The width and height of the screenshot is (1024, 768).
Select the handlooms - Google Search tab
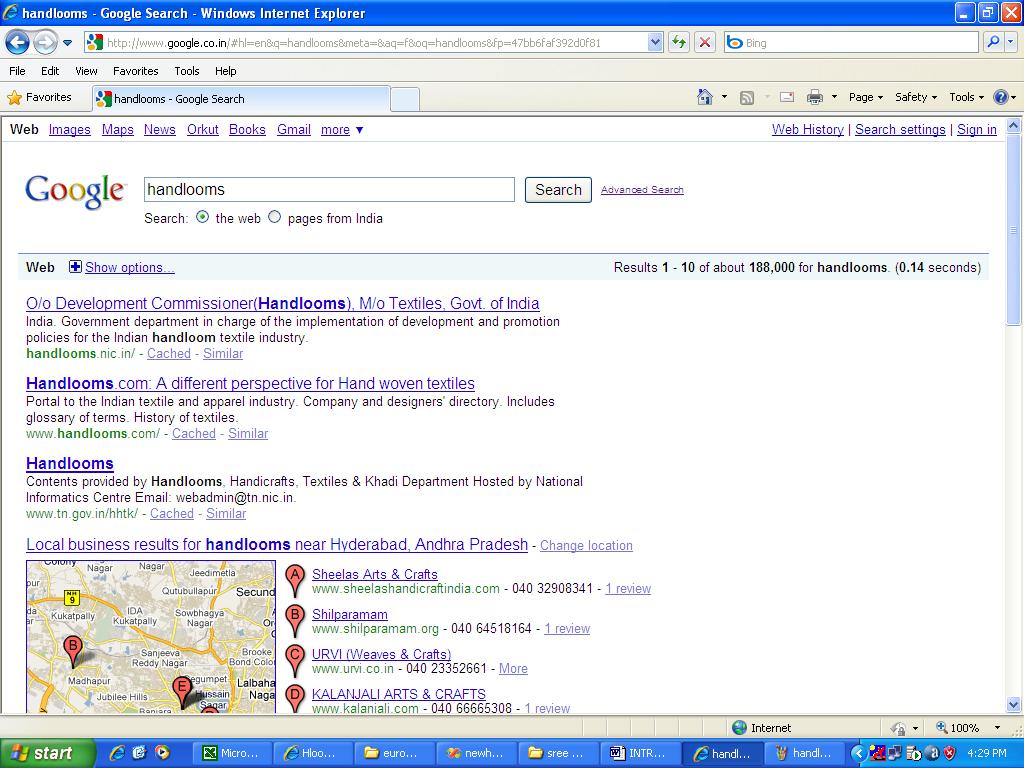(x=241, y=99)
